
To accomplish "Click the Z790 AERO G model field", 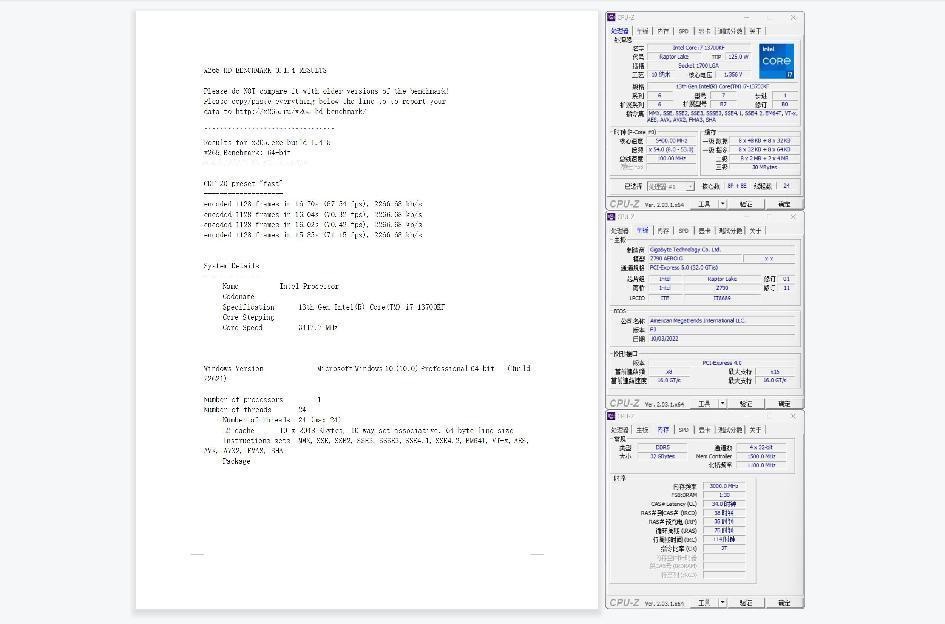I will tap(695, 258).
